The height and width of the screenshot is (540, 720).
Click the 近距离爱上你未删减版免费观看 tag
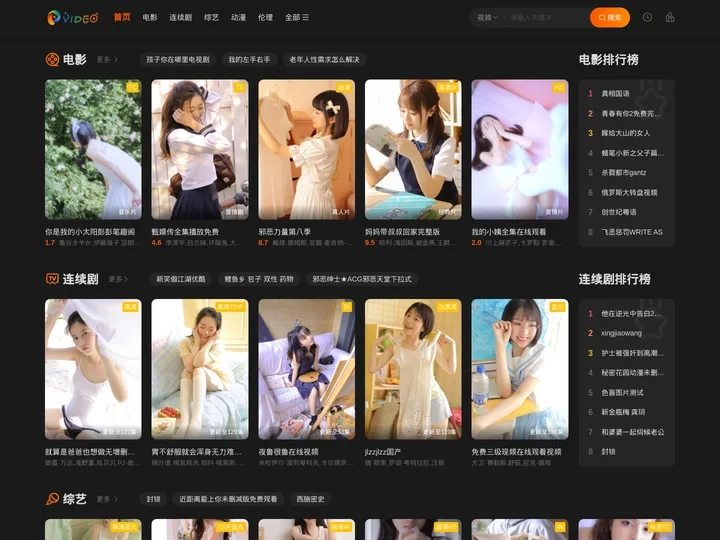pyautogui.click(x=228, y=499)
